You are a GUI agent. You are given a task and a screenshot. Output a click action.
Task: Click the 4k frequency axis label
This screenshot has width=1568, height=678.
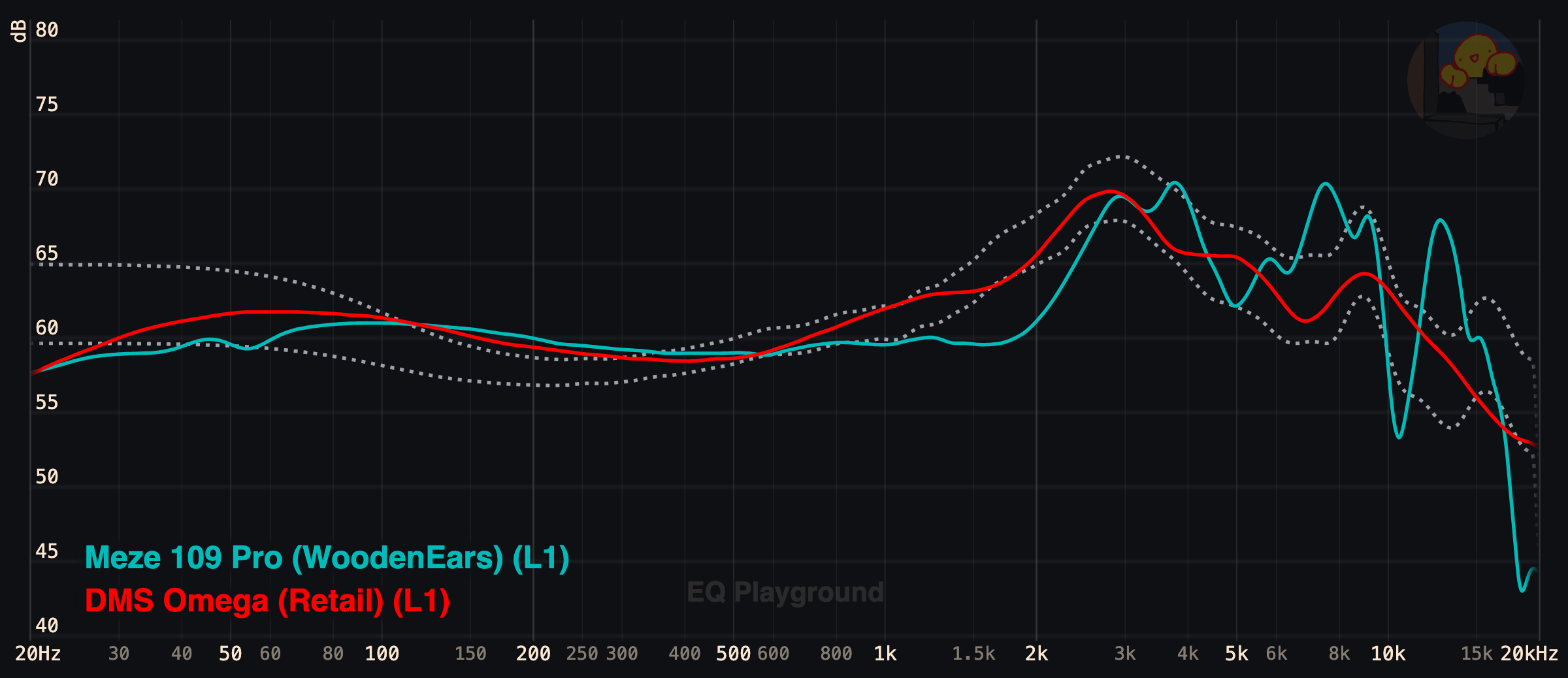coord(1188,654)
